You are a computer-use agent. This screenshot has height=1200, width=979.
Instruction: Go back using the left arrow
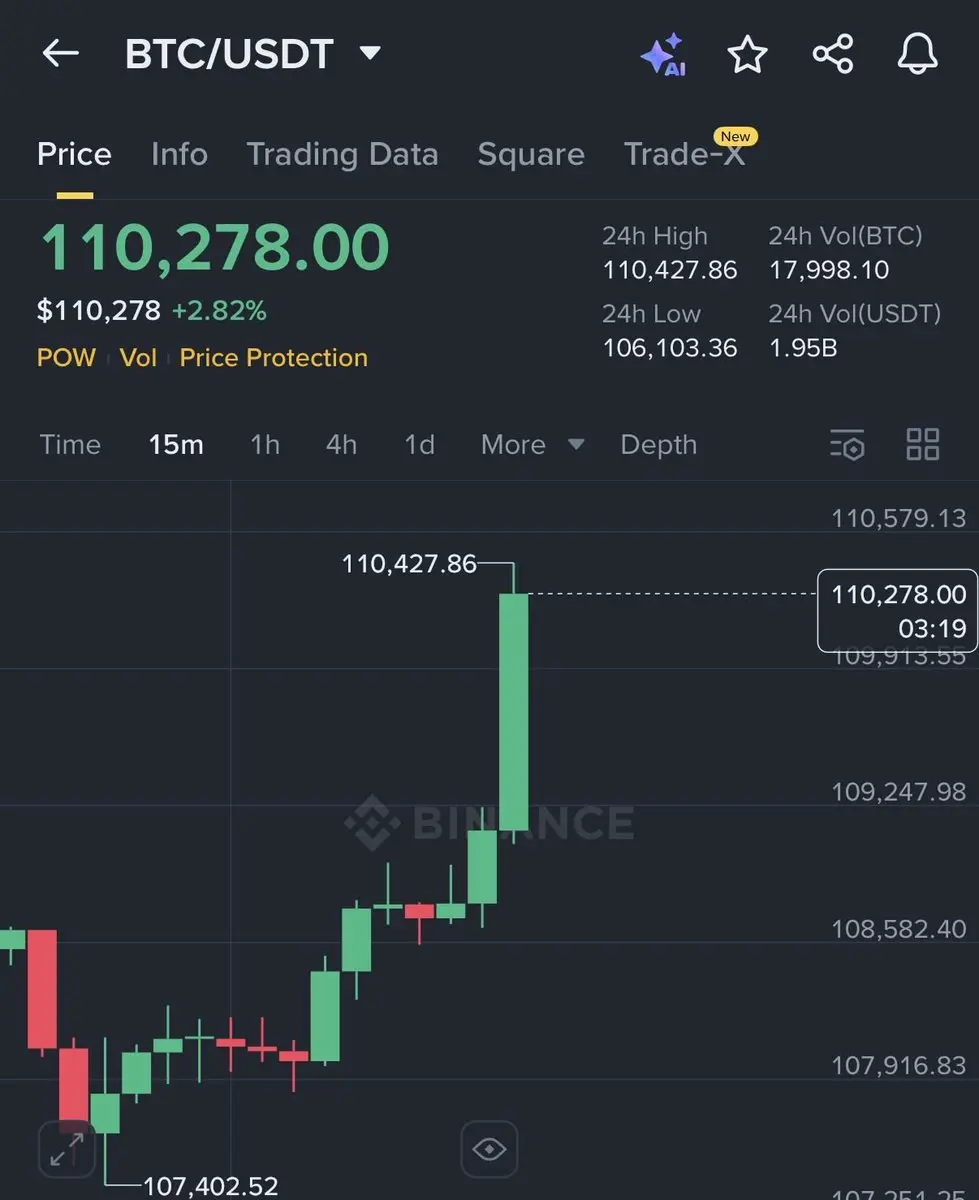tap(60, 53)
